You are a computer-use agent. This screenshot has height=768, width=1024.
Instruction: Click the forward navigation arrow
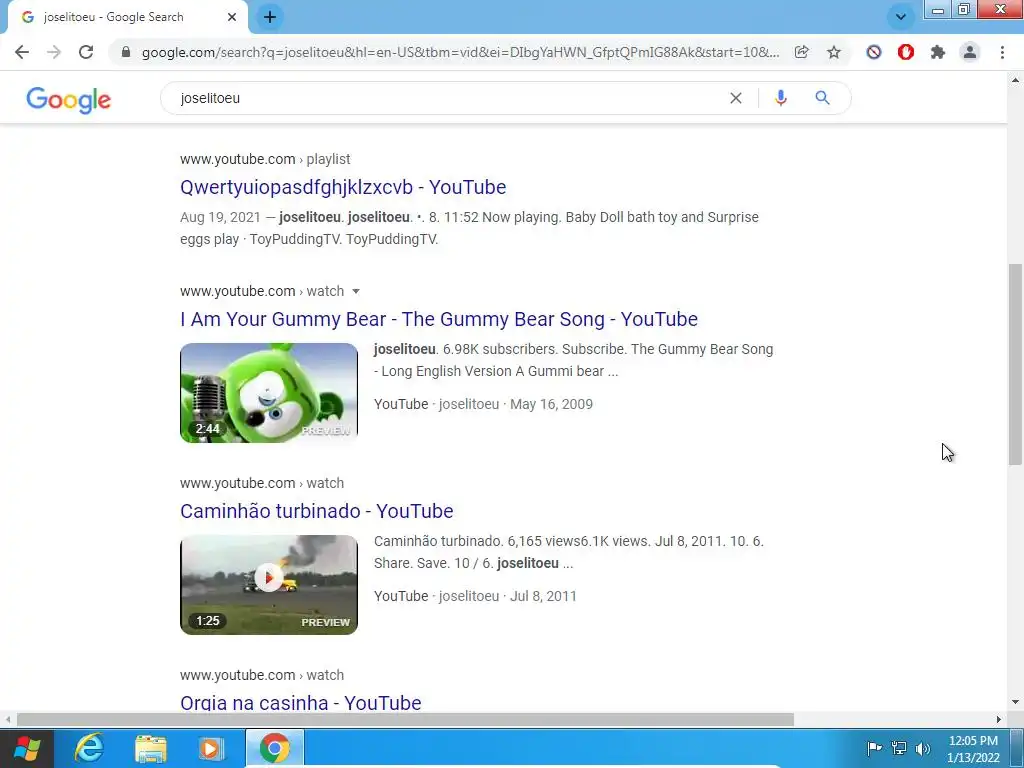(x=54, y=52)
